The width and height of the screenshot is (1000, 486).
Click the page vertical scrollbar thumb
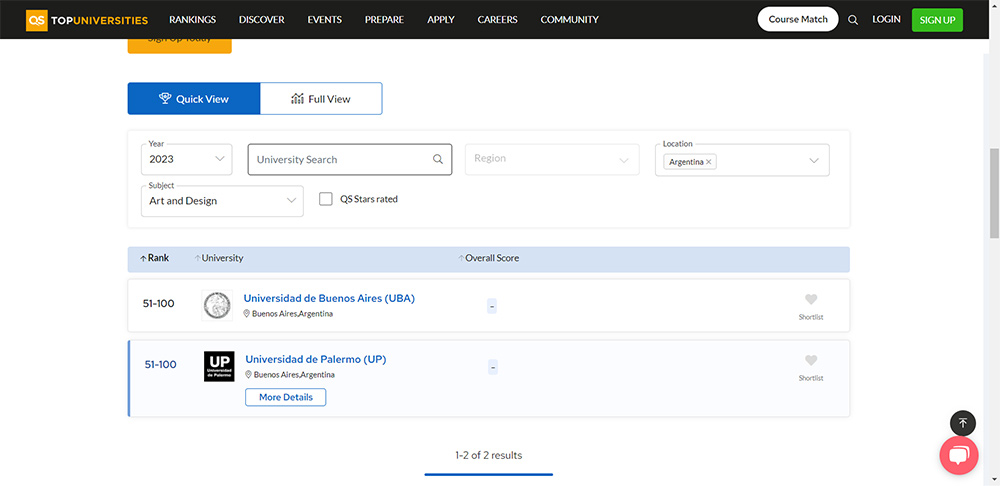coord(994,194)
